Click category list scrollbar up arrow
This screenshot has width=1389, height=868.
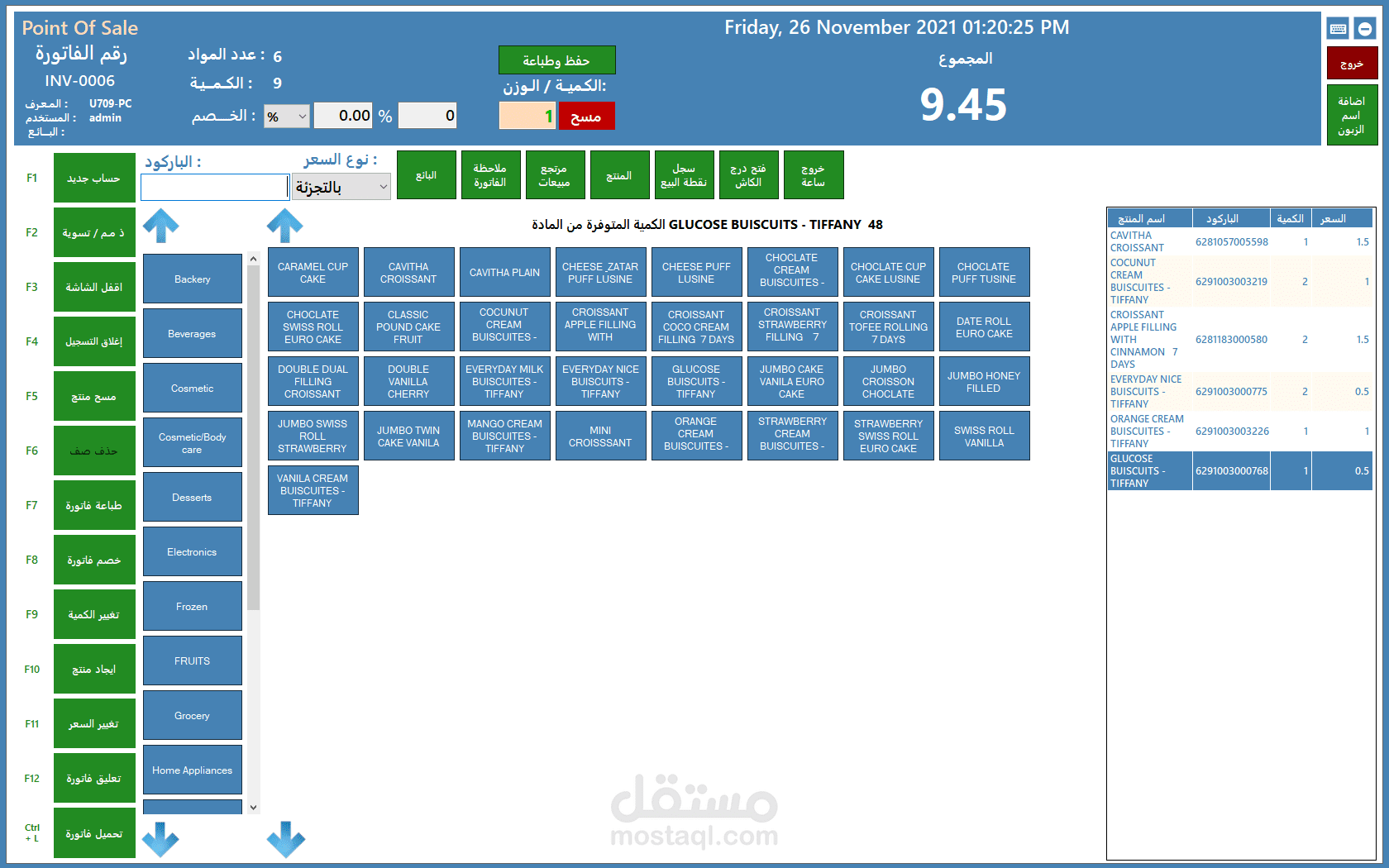(x=254, y=259)
